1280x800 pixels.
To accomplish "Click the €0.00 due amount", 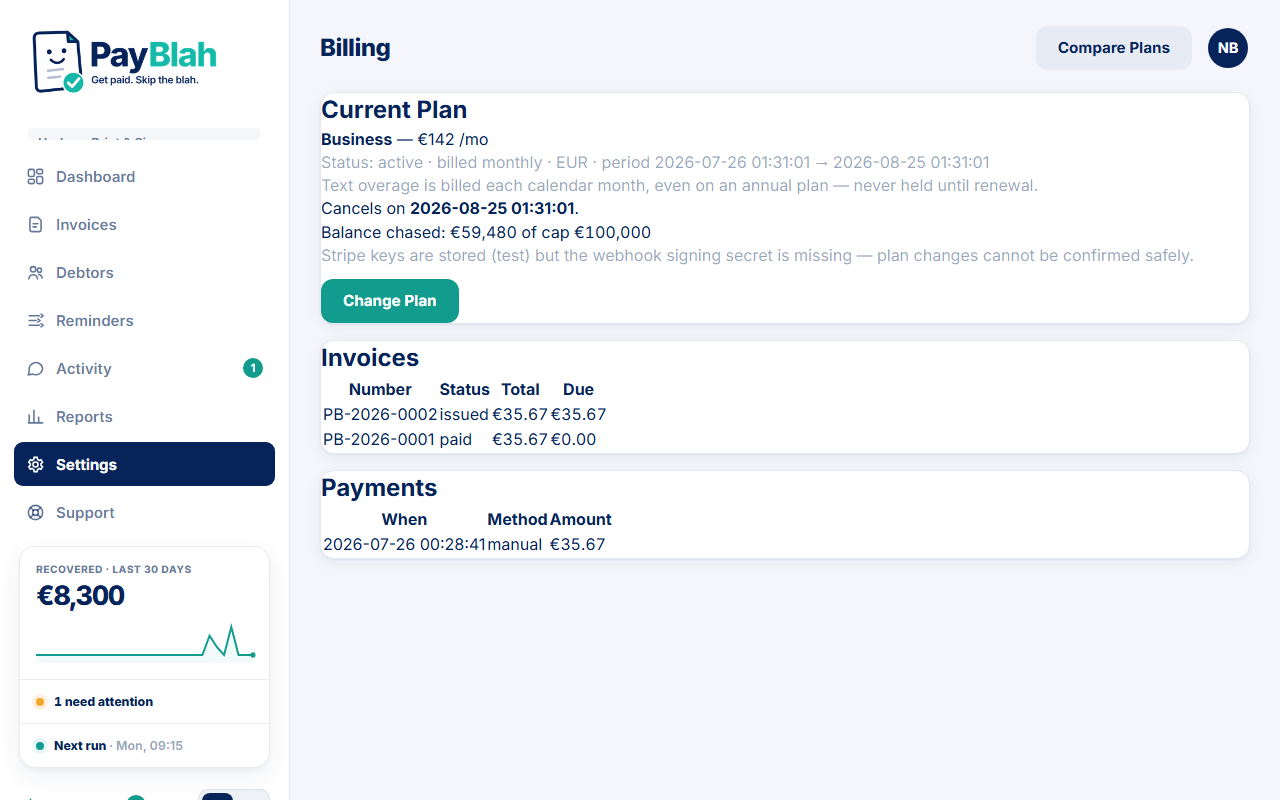I will 573,439.
